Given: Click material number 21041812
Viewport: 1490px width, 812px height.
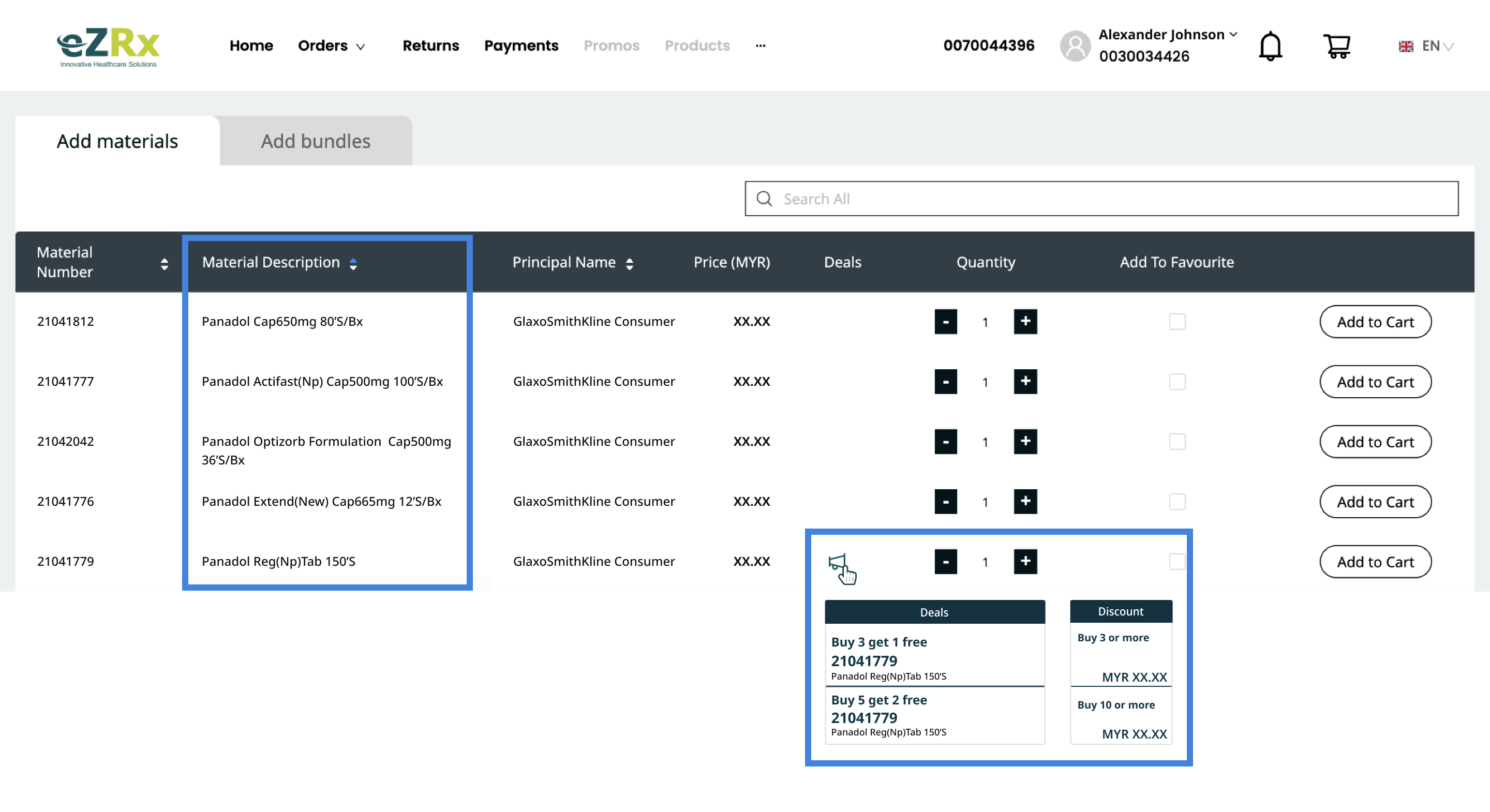Looking at the screenshot, I should pos(65,322).
